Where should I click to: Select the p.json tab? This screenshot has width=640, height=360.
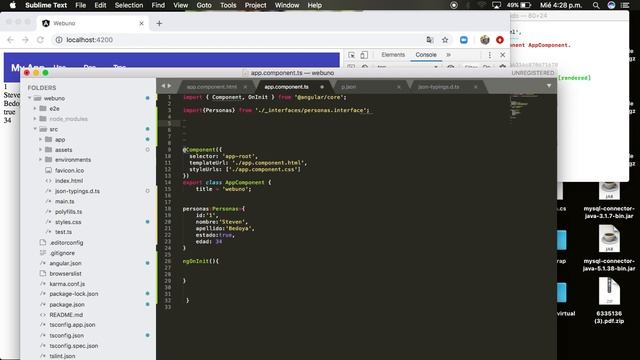point(349,87)
